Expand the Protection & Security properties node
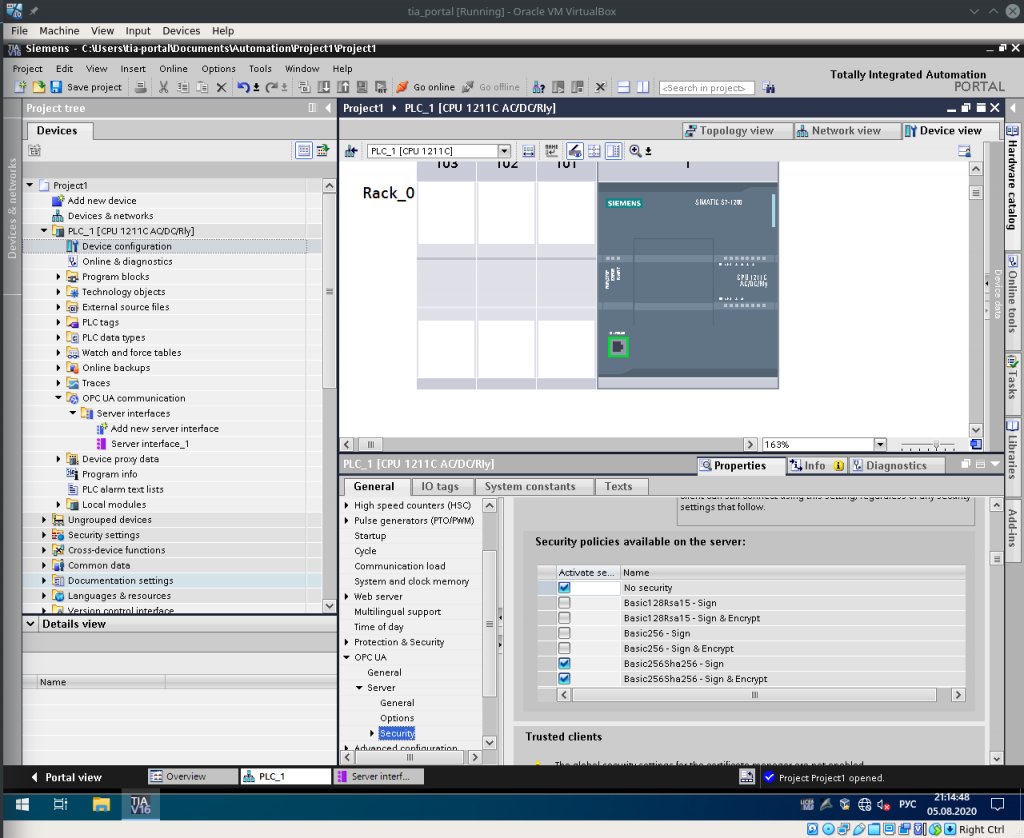 pos(347,642)
